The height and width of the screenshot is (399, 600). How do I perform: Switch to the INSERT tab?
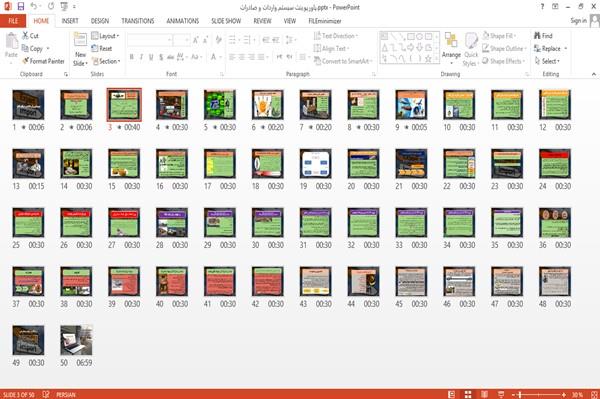[70, 21]
